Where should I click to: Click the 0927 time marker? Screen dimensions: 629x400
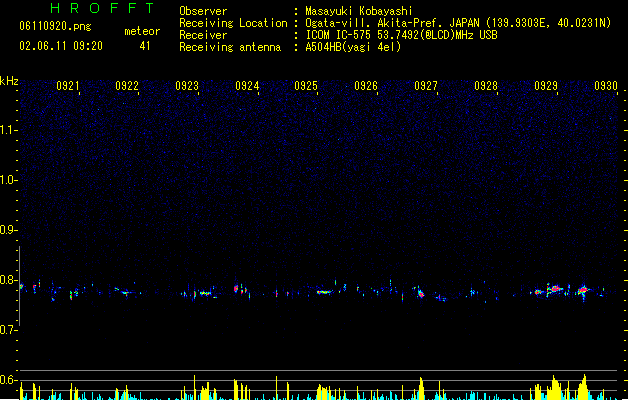[x=426, y=86]
